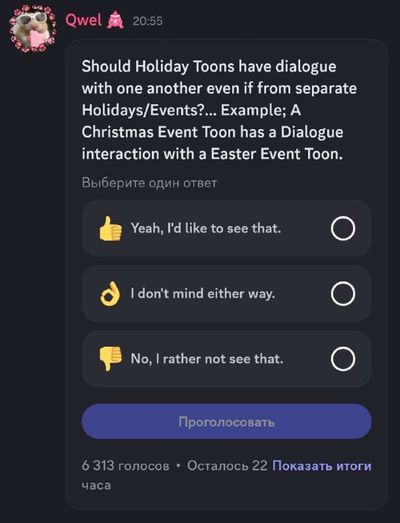Open poll results via Показать итоги
400x523 pixels.
pos(322,466)
